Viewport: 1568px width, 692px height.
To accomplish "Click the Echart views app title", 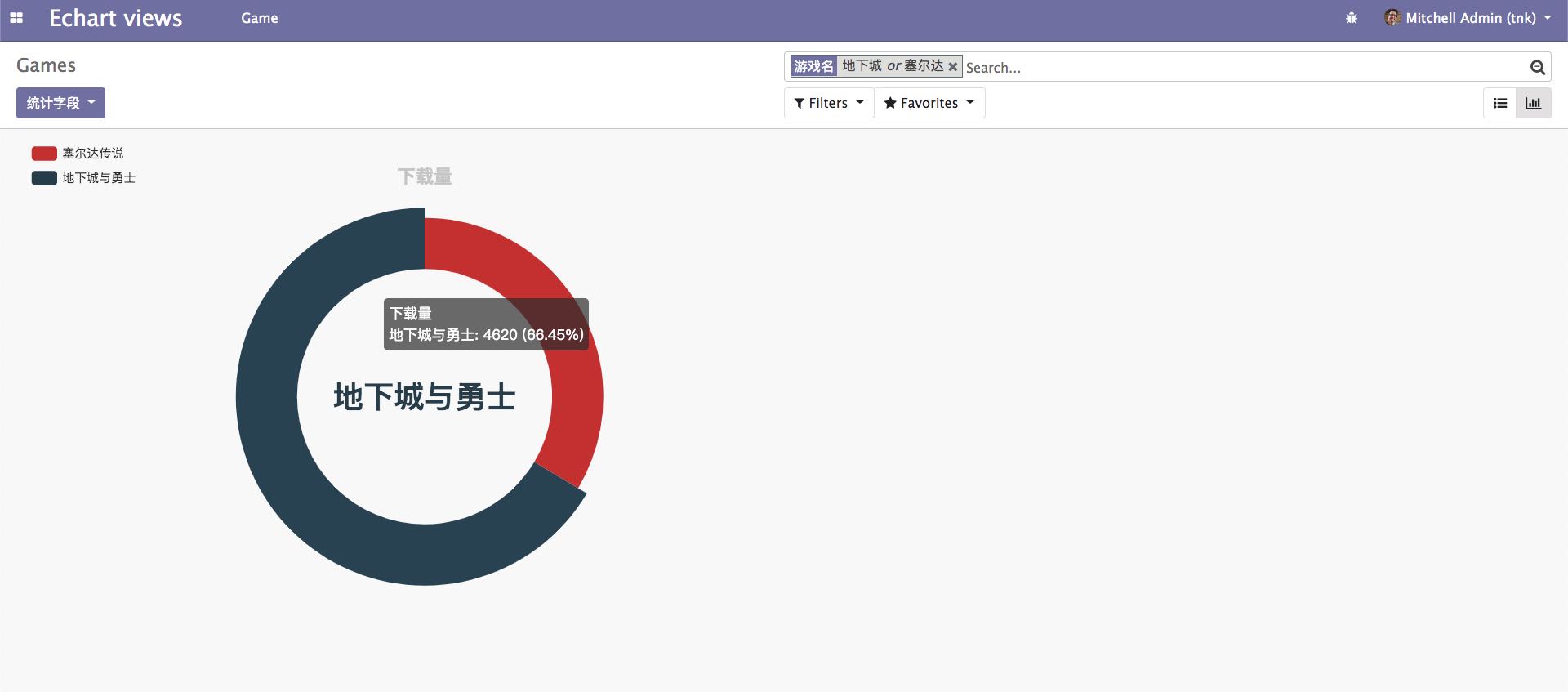I will click(115, 18).
